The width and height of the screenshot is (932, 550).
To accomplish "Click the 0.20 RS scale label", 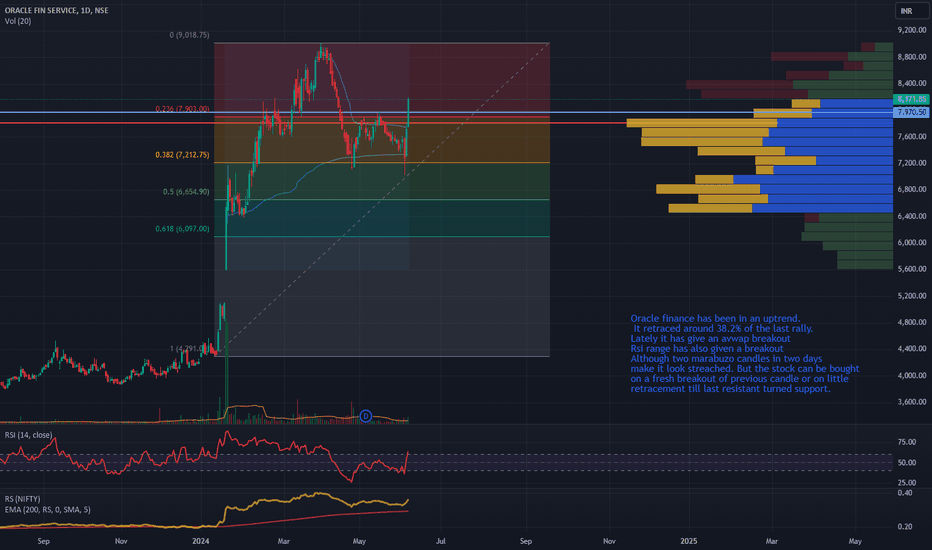I will pyautogui.click(x=905, y=527).
